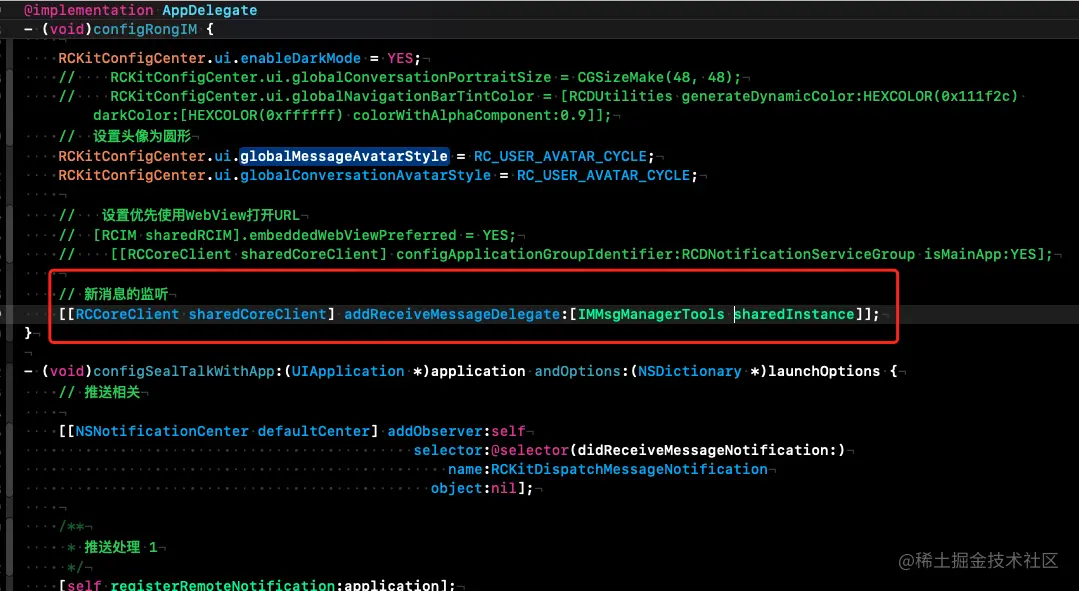This screenshot has height=591, width=1079.
Task: Click sharedCoreClient in addReceiveMessageDelegate line
Action: click(x=257, y=314)
